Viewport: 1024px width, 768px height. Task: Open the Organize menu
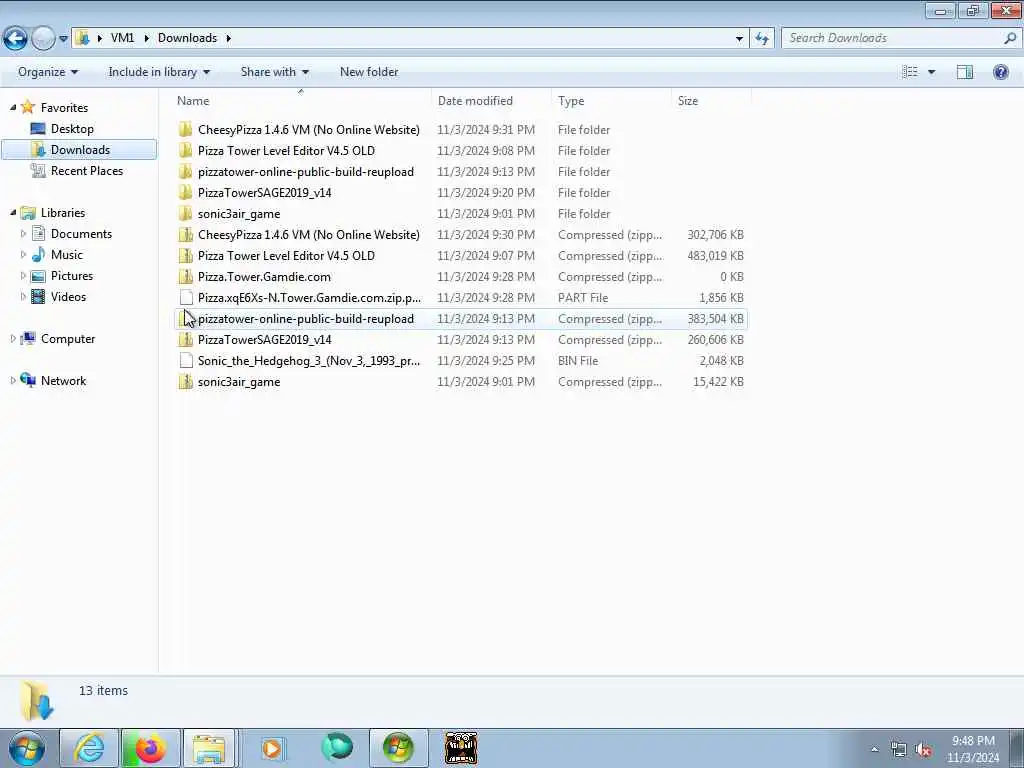pyautogui.click(x=48, y=72)
